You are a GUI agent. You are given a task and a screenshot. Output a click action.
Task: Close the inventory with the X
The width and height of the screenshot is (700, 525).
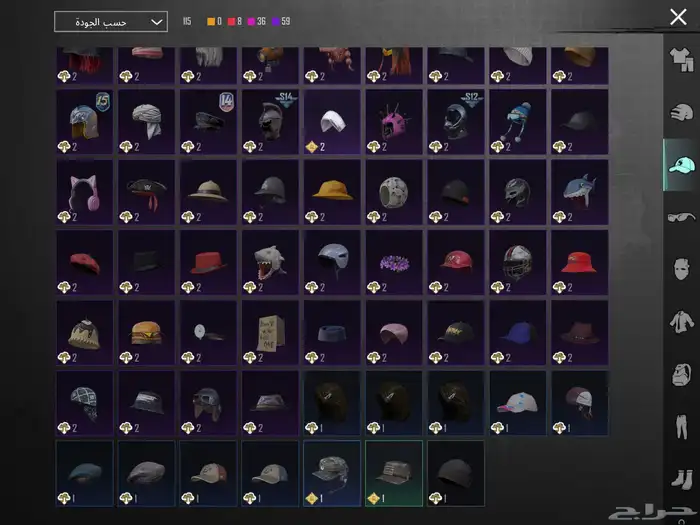click(677, 17)
